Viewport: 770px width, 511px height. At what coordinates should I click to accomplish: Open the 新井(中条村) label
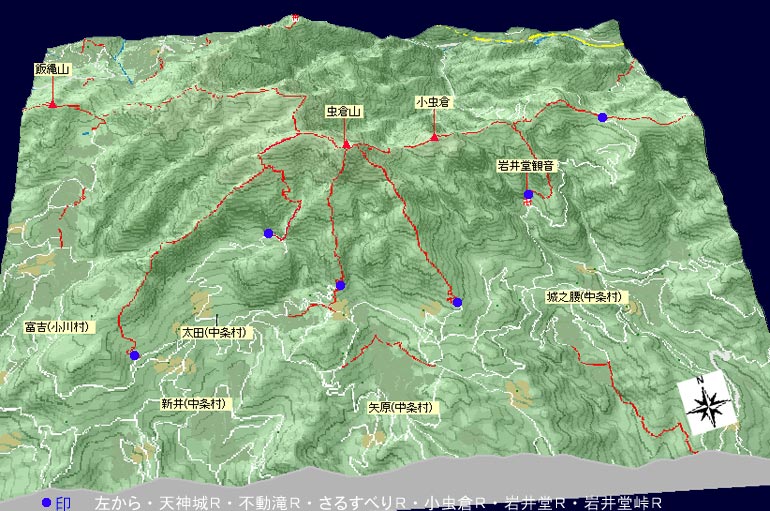pos(193,404)
